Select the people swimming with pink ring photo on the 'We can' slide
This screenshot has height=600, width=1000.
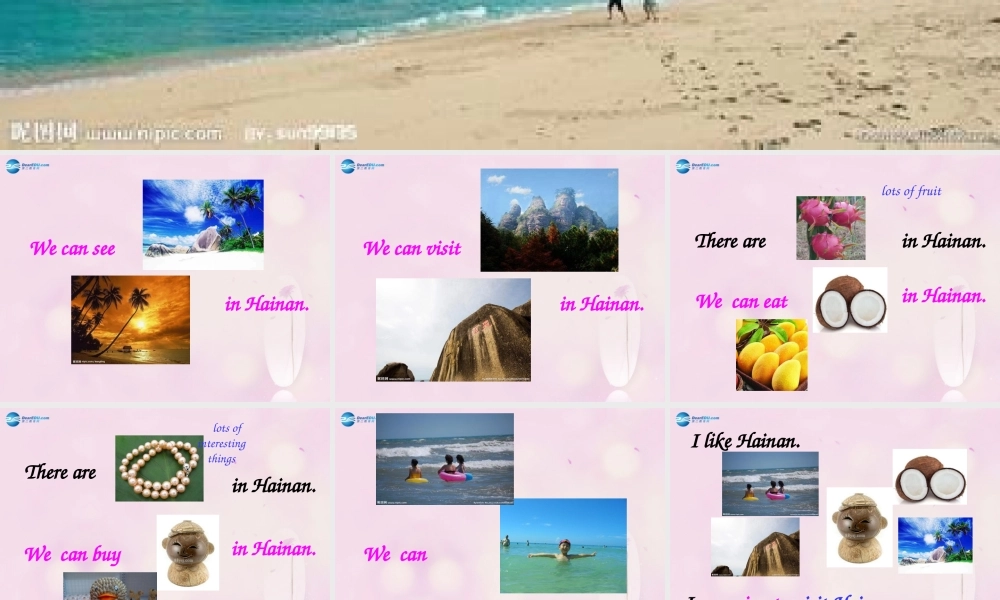click(x=445, y=458)
